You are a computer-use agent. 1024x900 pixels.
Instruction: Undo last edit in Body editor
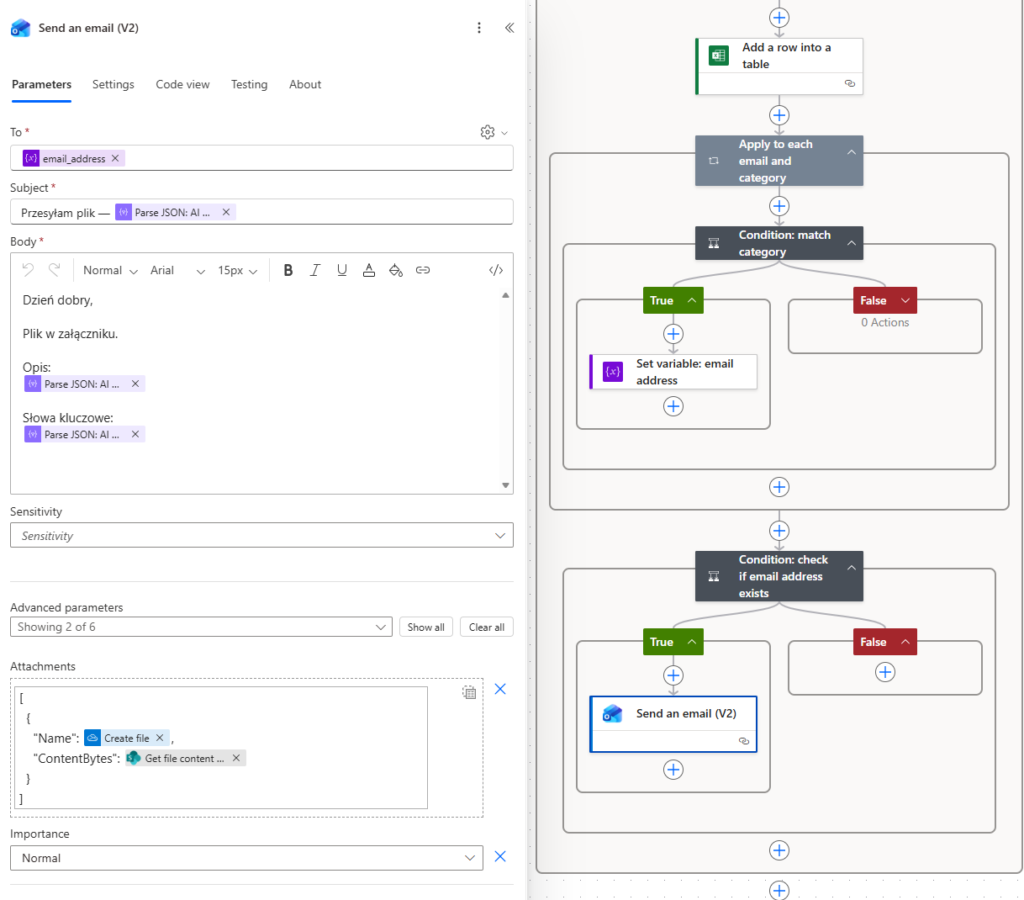(x=28, y=270)
